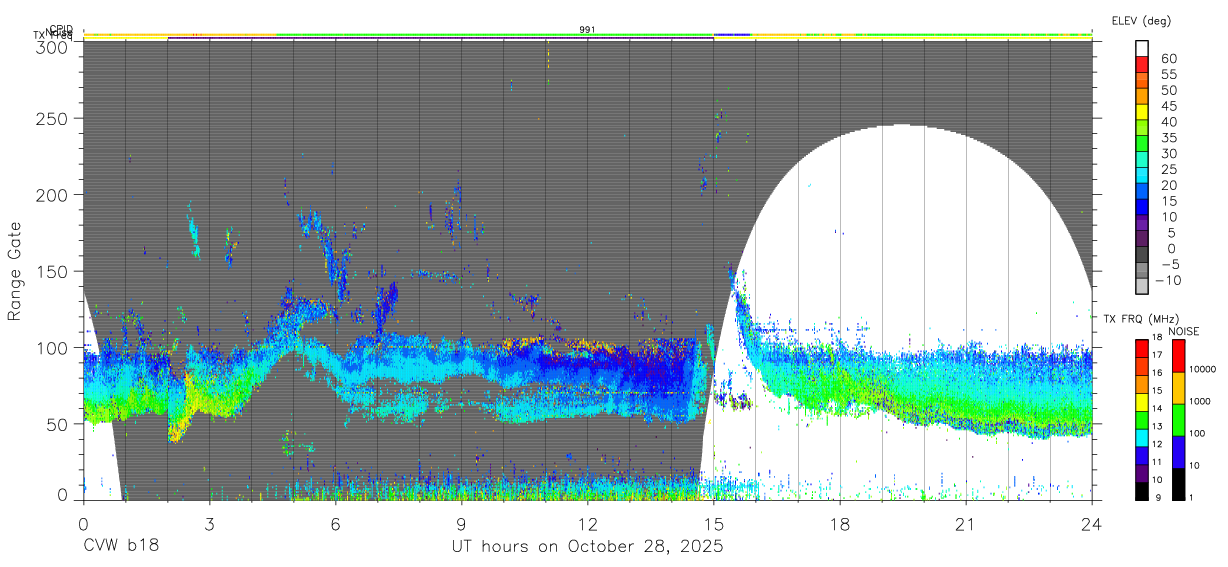Viewport: 1228px width, 567px height.
Task: Click the x-axis tick label '6'
Action: (x=335, y=524)
